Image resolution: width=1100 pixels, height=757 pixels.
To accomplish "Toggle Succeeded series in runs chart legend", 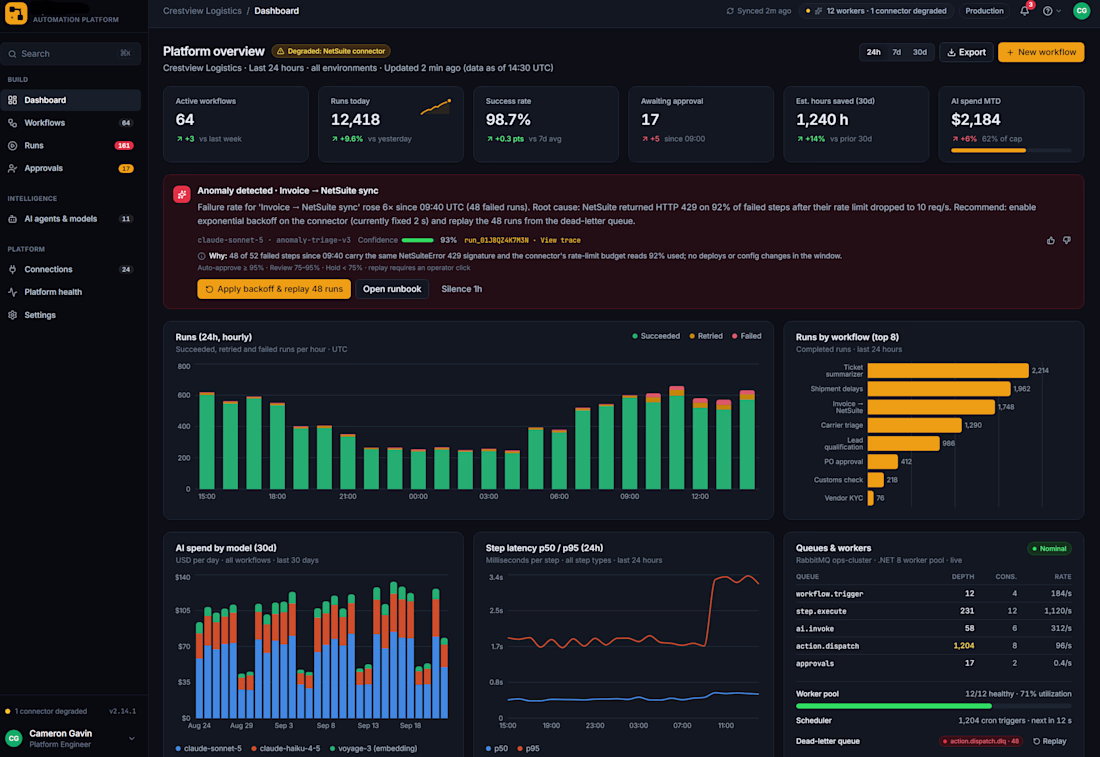I will point(656,336).
